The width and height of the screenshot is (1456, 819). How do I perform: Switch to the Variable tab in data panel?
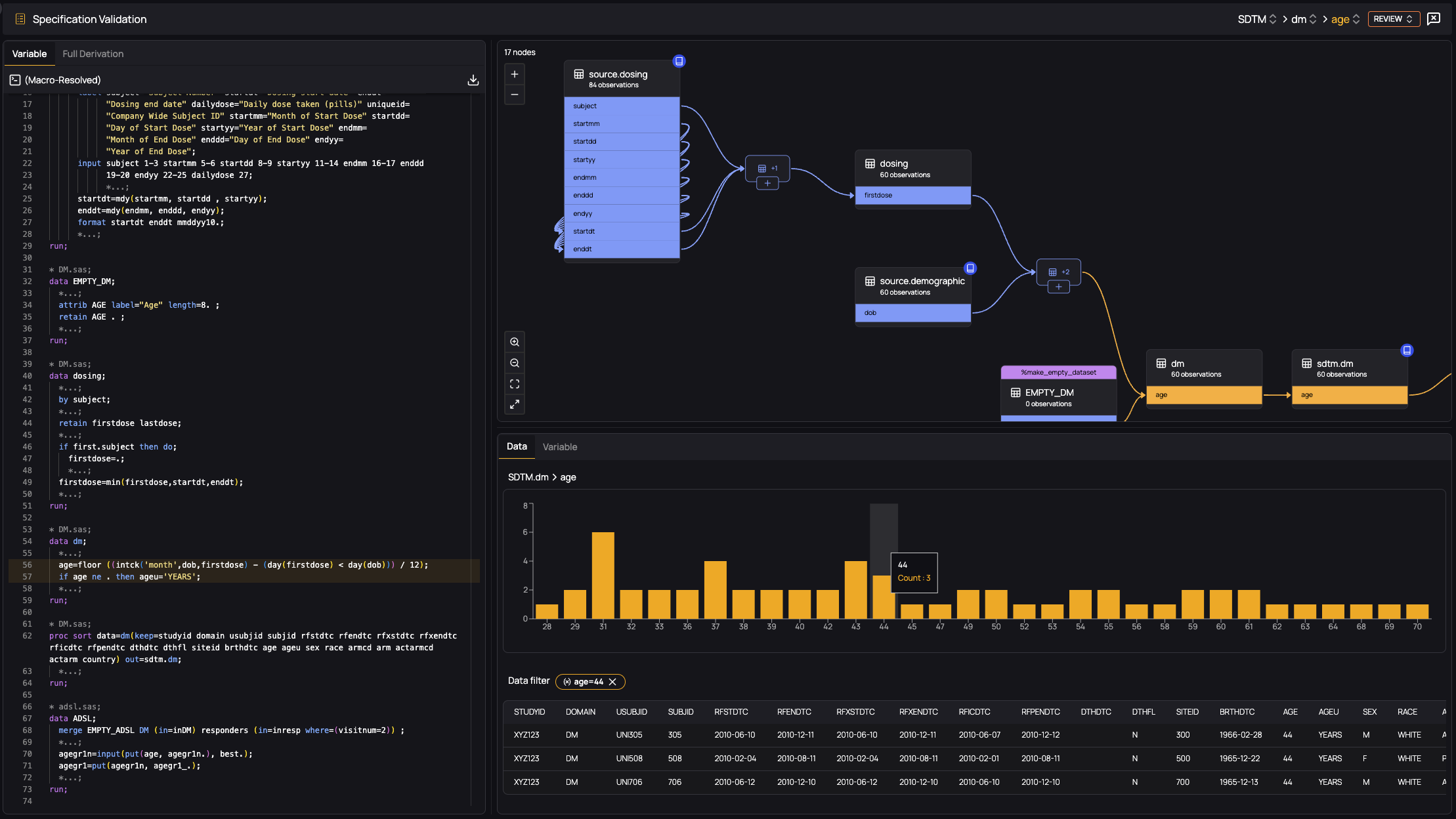click(x=559, y=447)
